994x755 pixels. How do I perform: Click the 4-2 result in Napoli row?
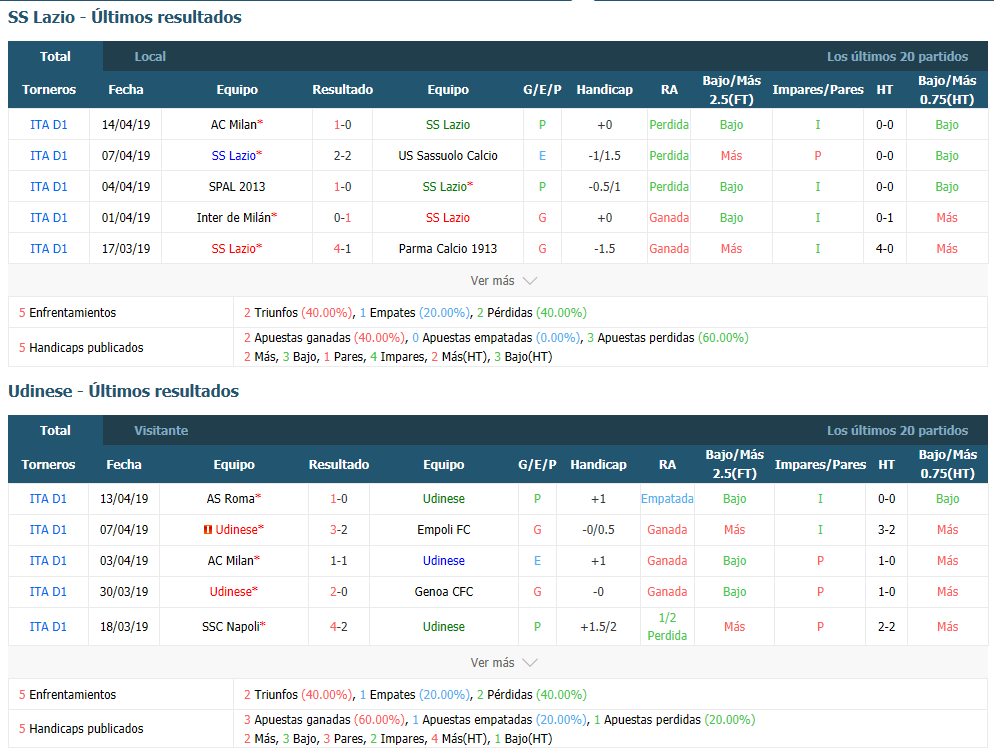point(339,627)
